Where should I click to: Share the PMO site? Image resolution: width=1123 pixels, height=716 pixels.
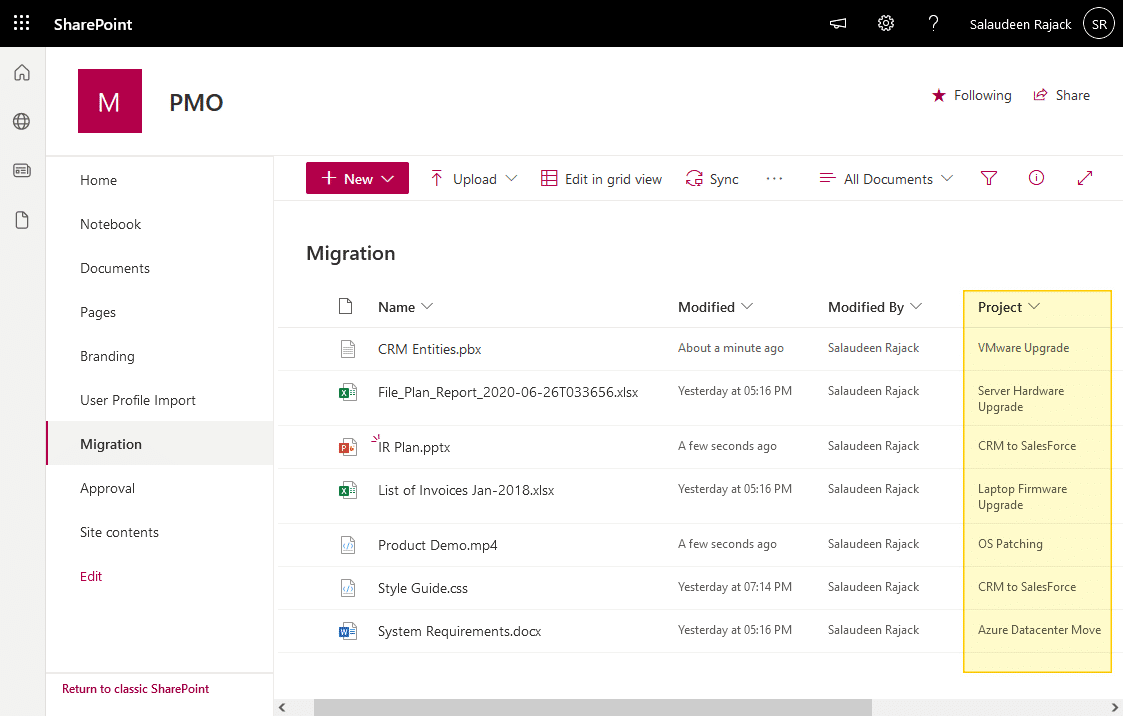[x=1062, y=95]
